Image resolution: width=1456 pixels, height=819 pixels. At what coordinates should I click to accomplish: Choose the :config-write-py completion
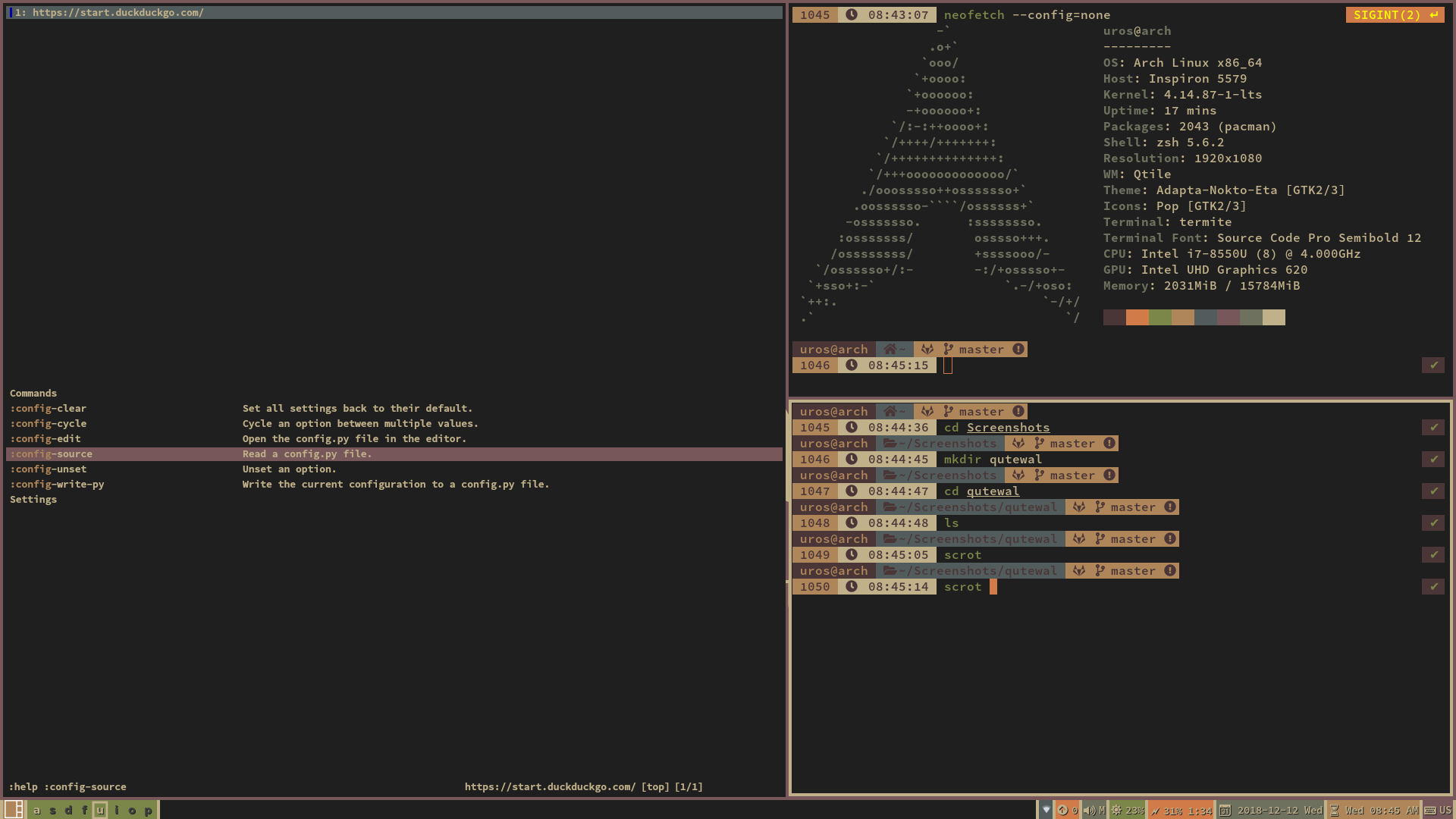click(394, 484)
